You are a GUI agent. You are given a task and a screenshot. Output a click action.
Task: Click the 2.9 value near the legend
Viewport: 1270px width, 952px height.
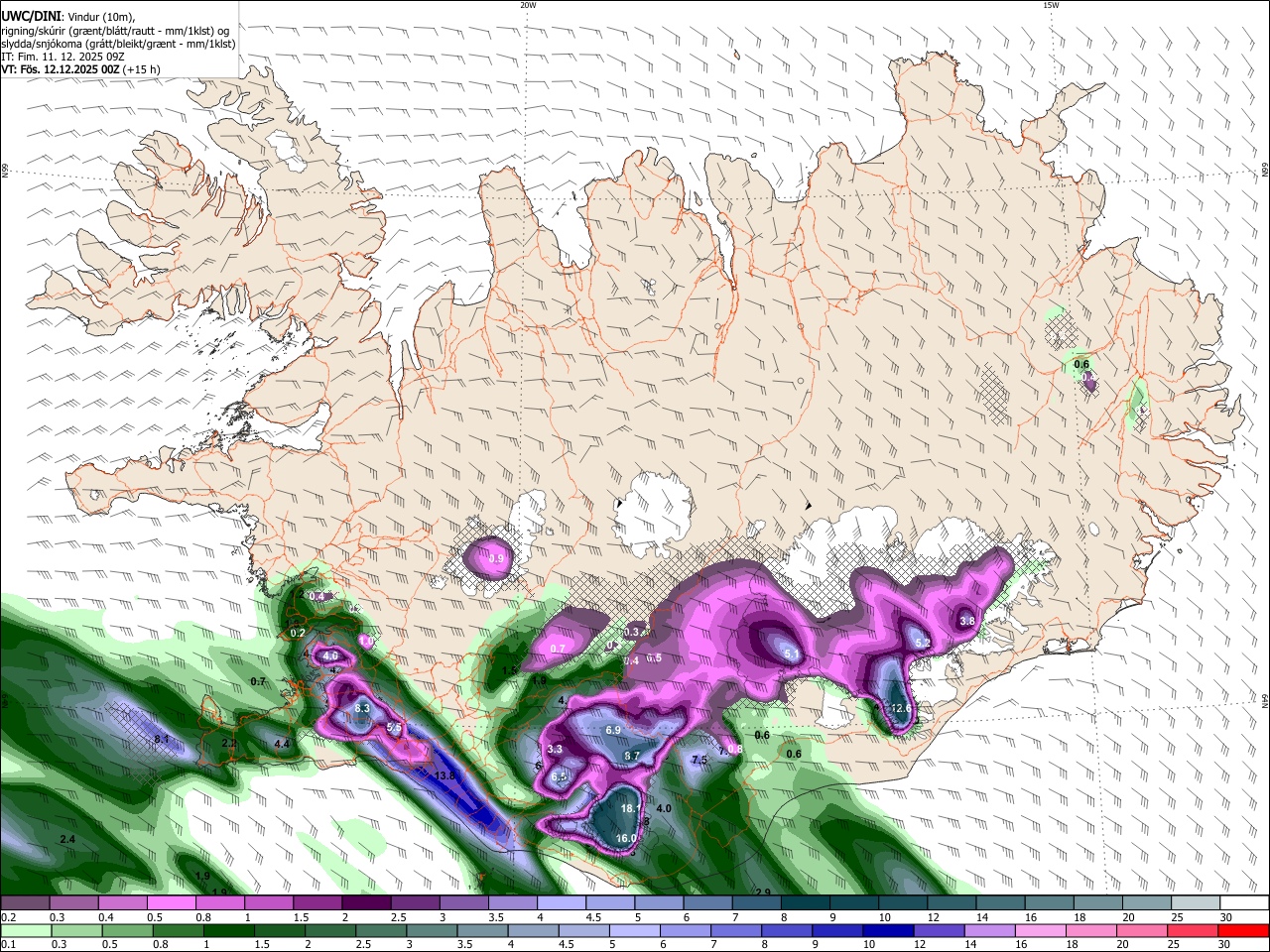[x=763, y=893]
